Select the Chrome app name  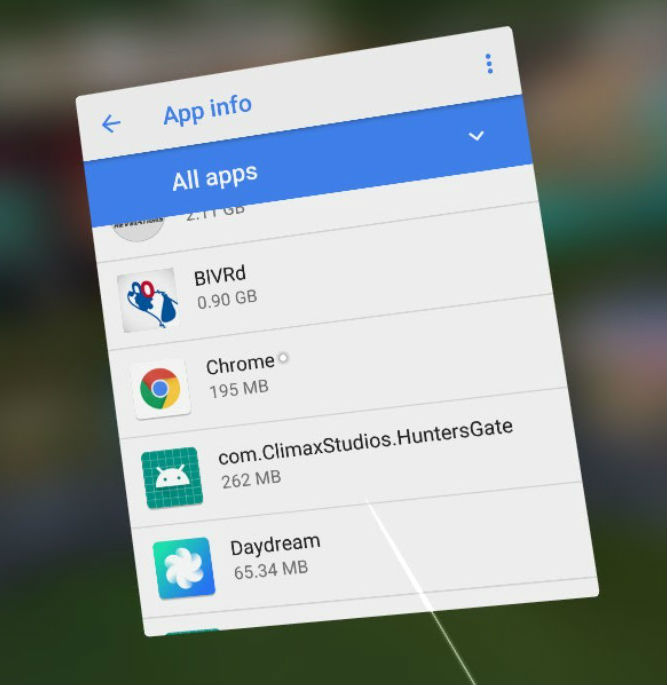240,365
